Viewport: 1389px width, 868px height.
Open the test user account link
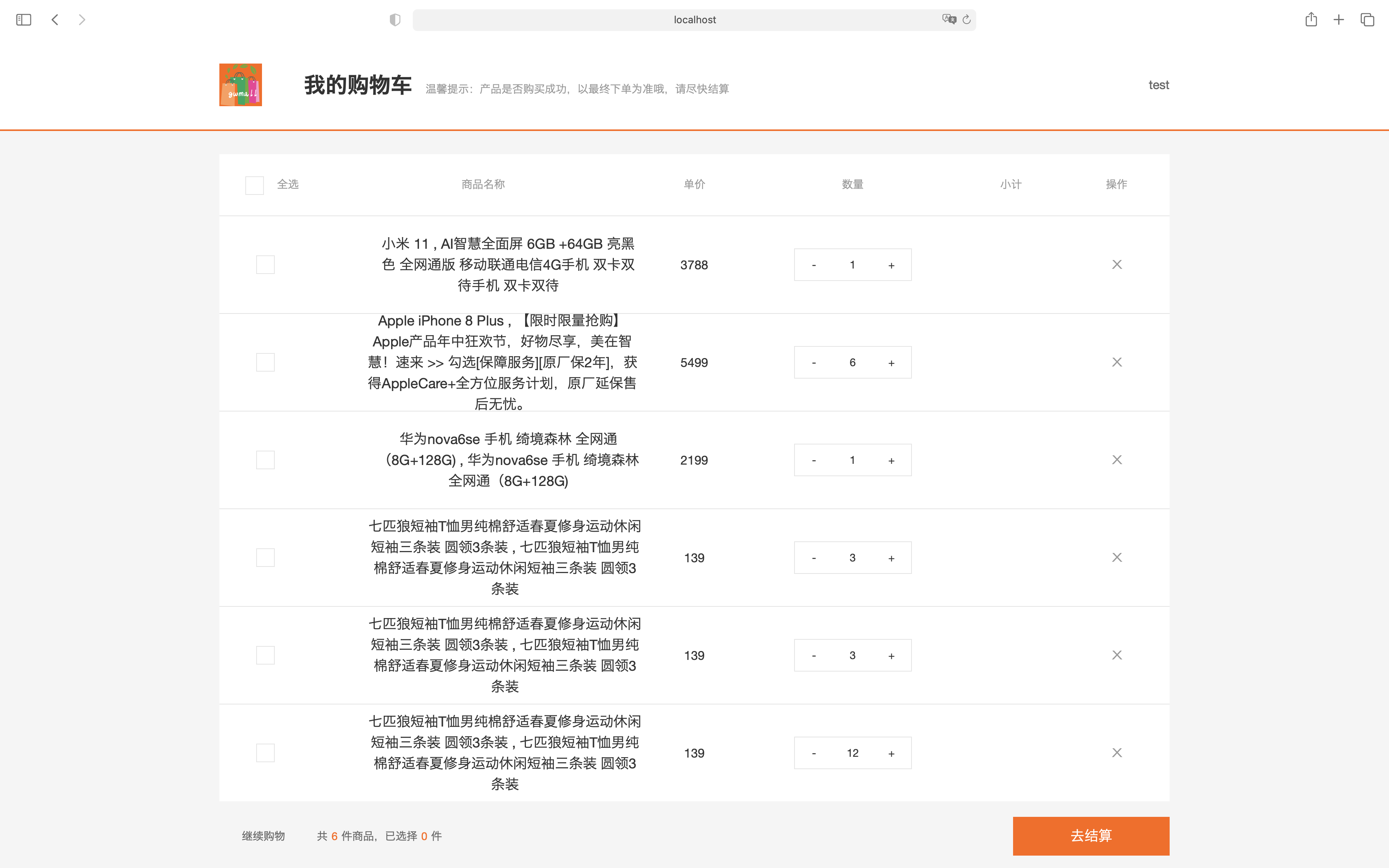point(1158,85)
